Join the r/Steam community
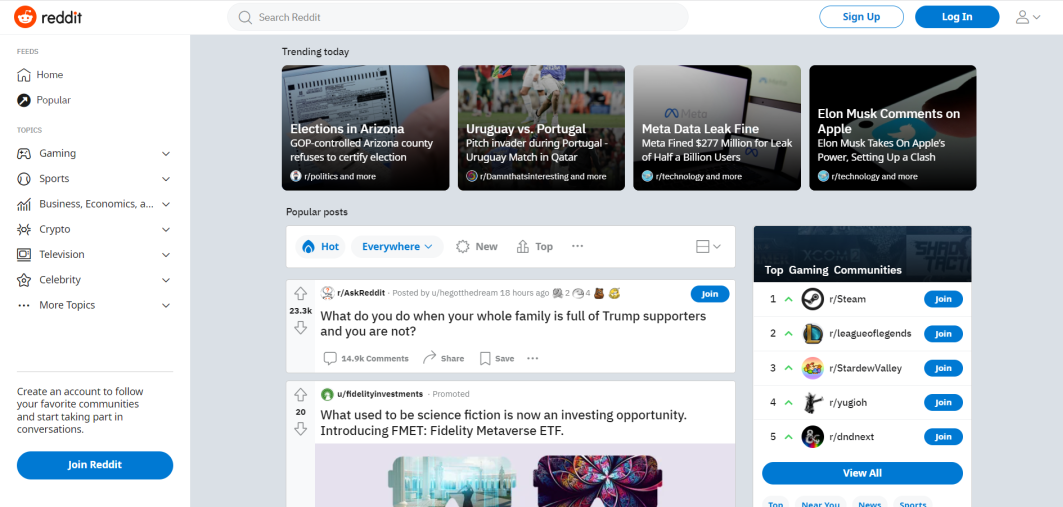The image size is (1063, 507). (943, 299)
